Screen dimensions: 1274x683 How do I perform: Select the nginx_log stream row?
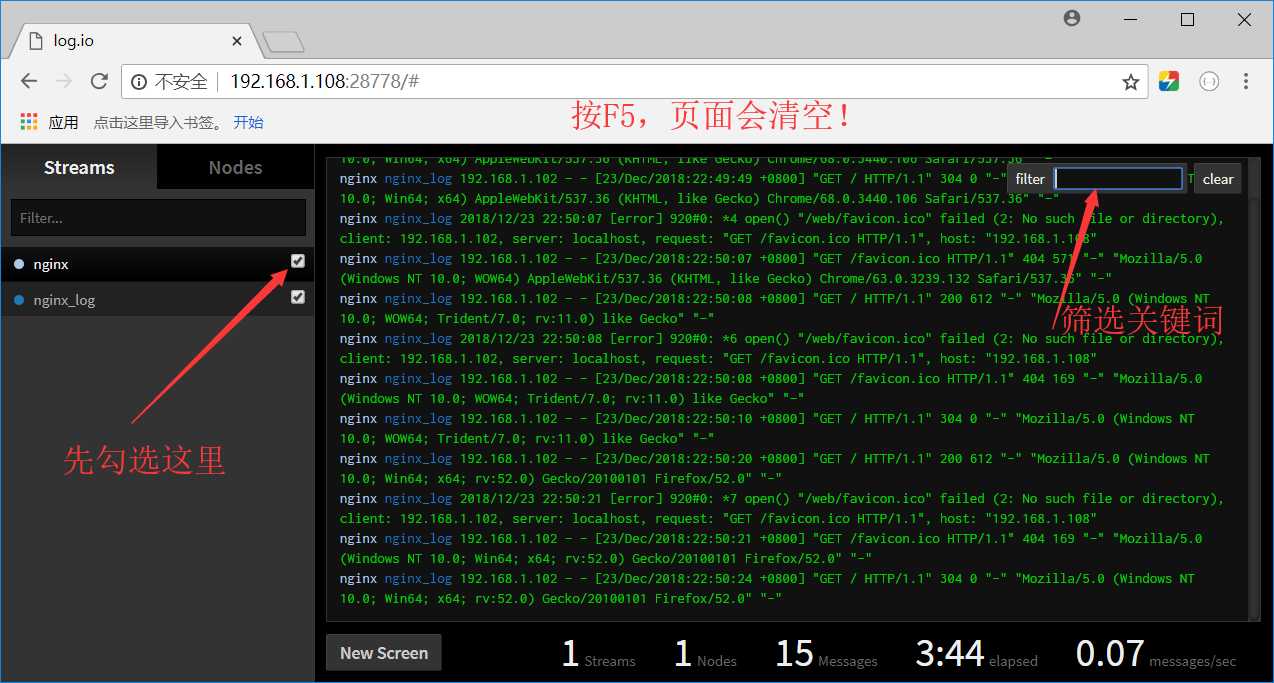click(157, 299)
